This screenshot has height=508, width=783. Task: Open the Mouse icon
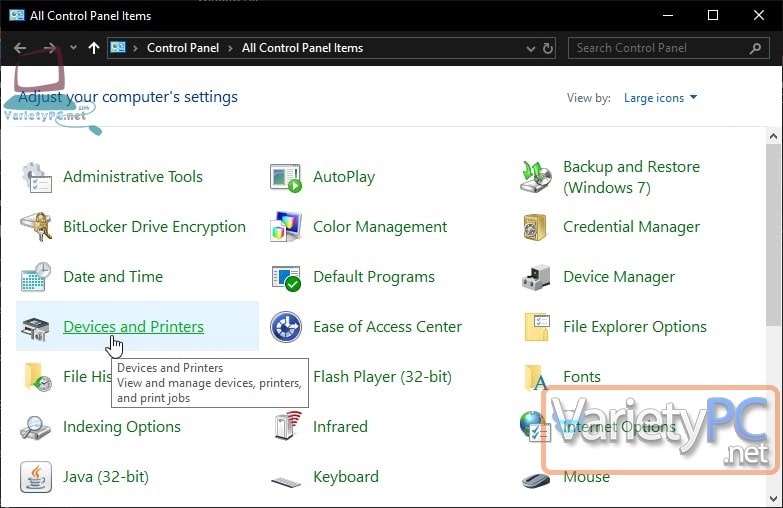pos(536,480)
